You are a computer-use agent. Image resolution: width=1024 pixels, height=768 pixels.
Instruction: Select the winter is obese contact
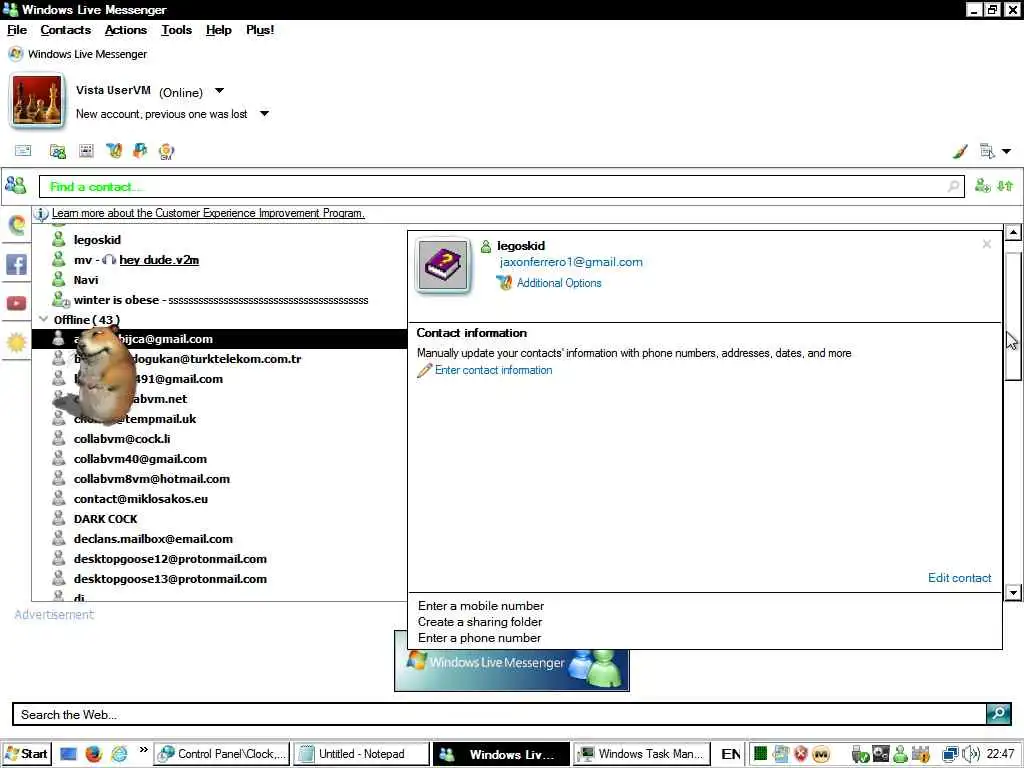pos(219,300)
